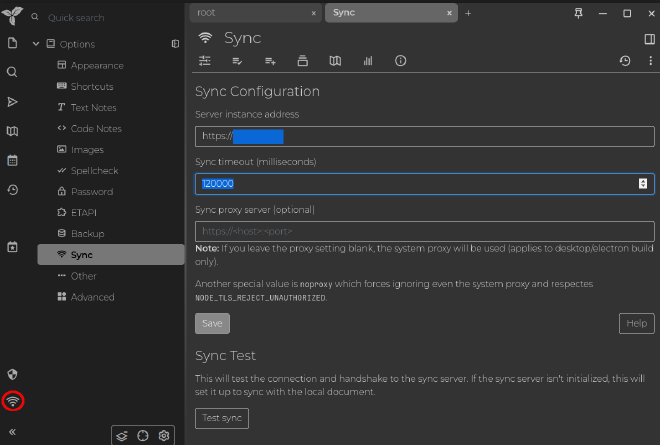The image size is (660, 445).
Task: Click the protected session shield icon
Action: (13, 374)
